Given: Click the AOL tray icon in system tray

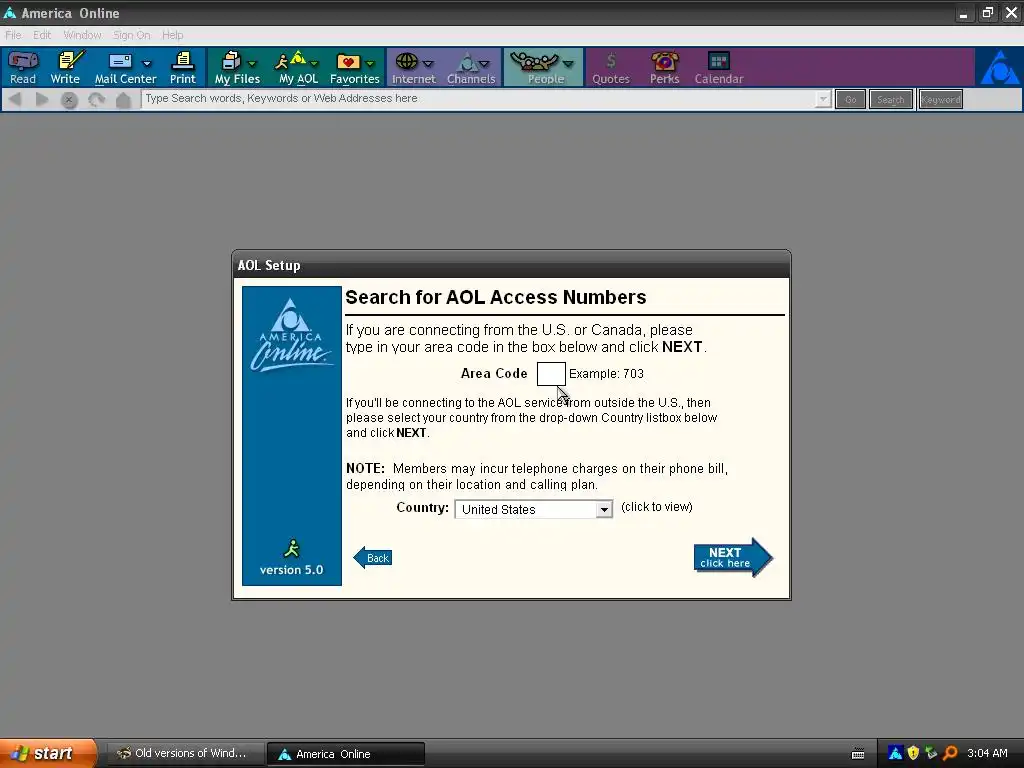Looking at the screenshot, I should click(895, 753).
